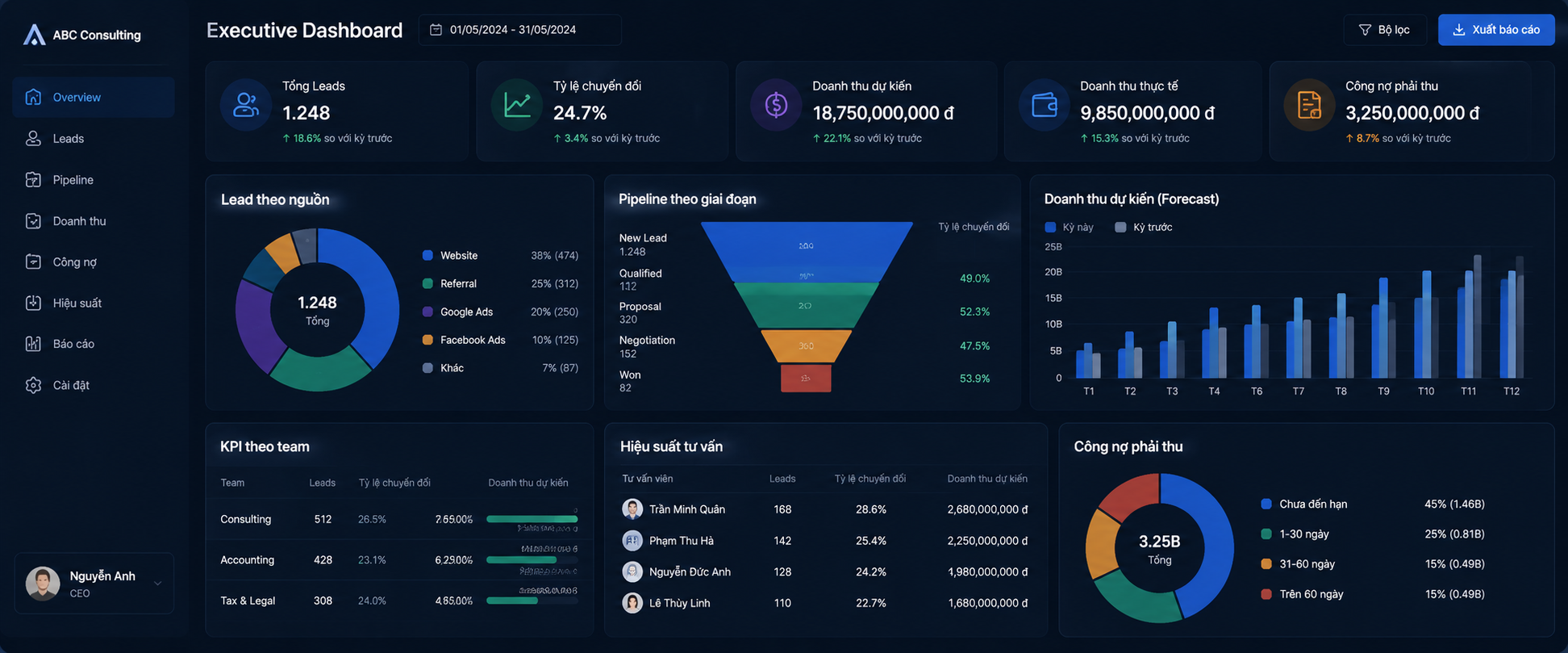
Task: Click the 3.25B Tổng donut center
Action: click(x=1159, y=548)
